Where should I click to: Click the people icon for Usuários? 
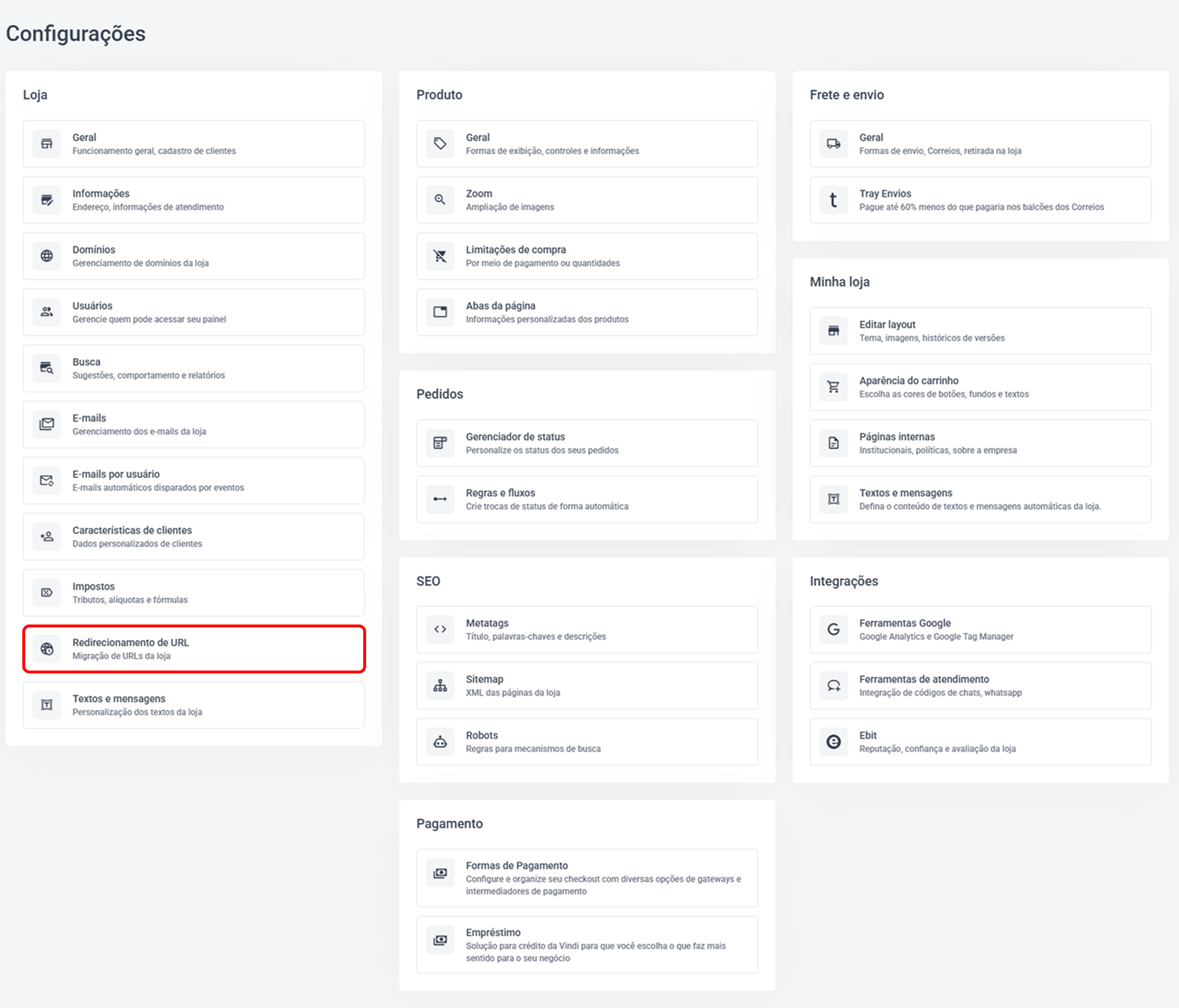(47, 312)
